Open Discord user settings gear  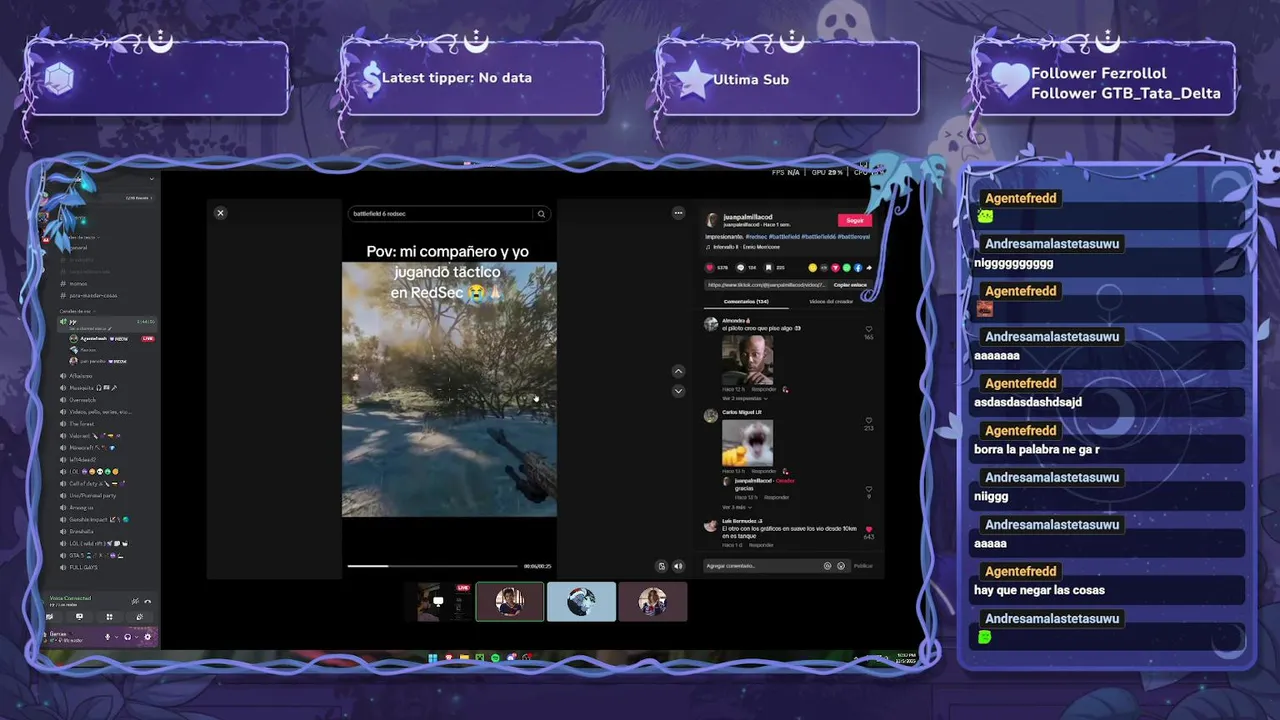click(148, 637)
